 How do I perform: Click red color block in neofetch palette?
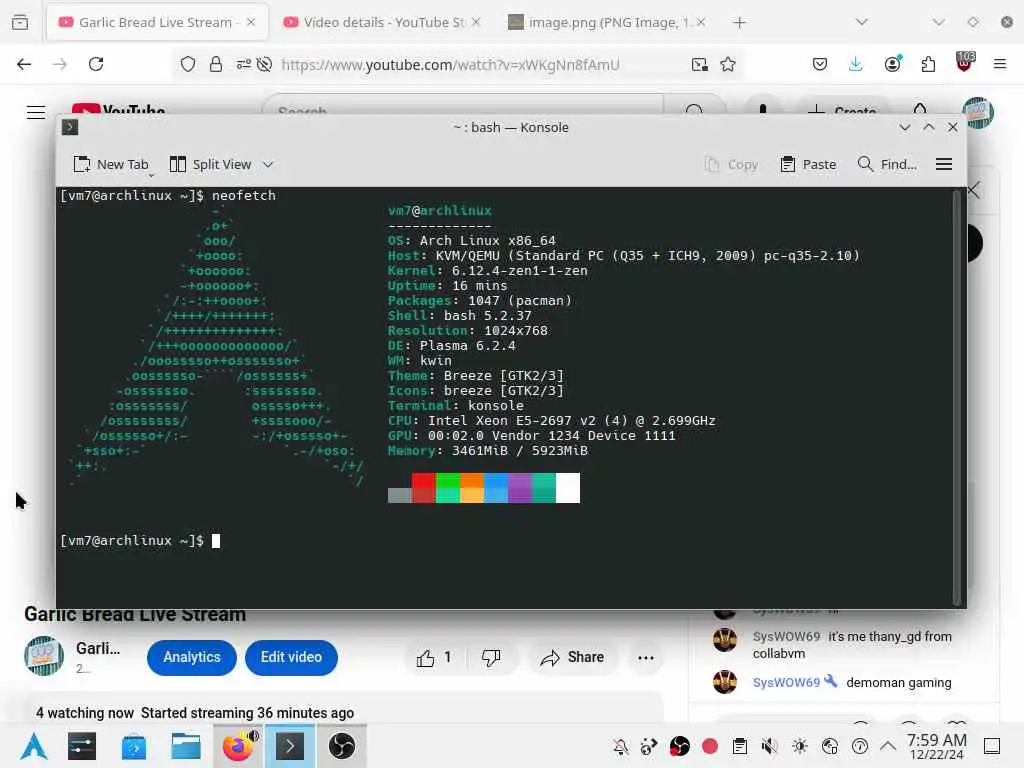(423, 488)
